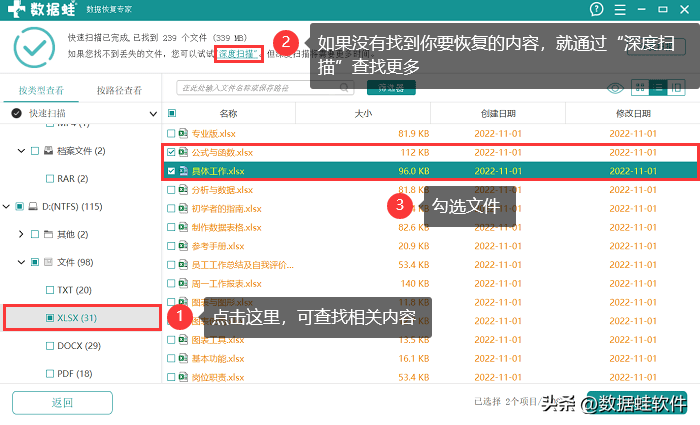Click the 深度扫描 deep scan link
This screenshot has width=700, height=425.
[x=238, y=52]
